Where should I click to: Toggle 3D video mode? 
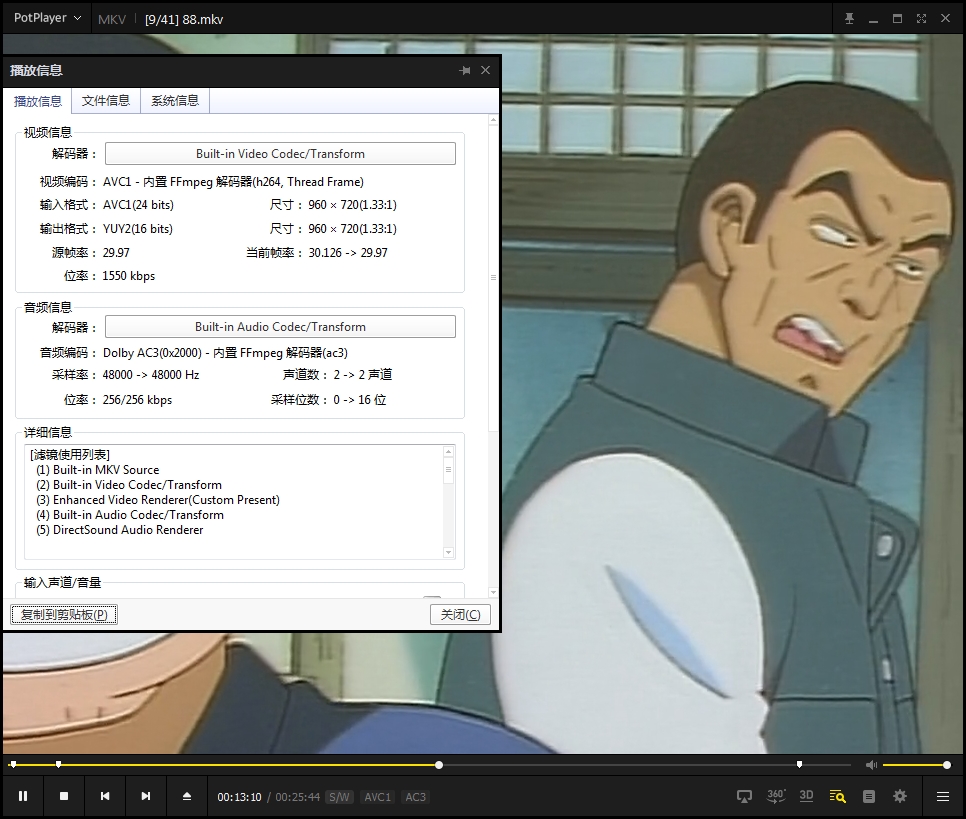click(806, 796)
